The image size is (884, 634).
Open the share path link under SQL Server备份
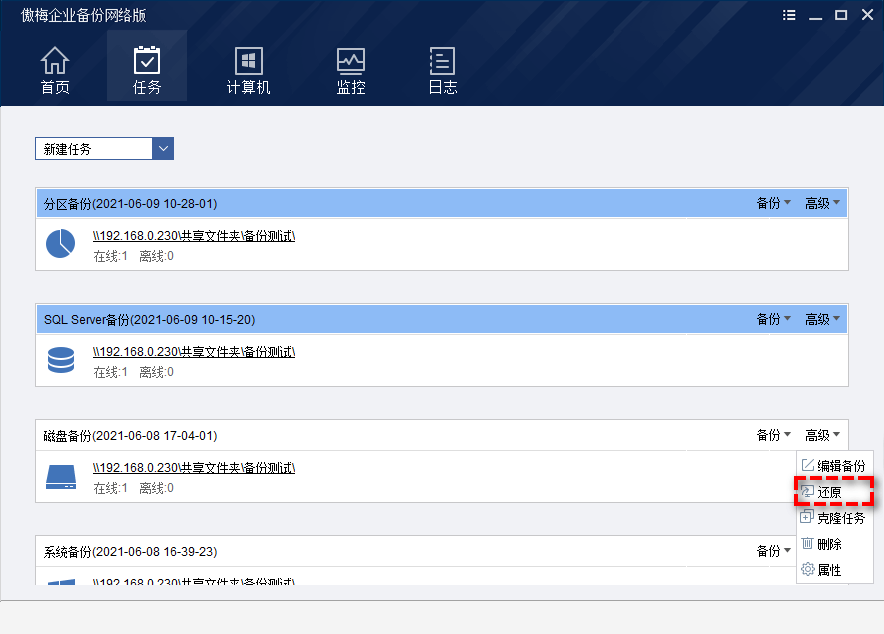click(194, 352)
